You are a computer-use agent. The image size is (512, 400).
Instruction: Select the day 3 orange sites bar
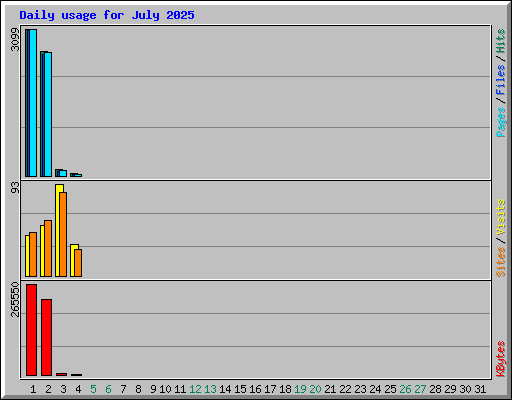pyautogui.click(x=63, y=234)
